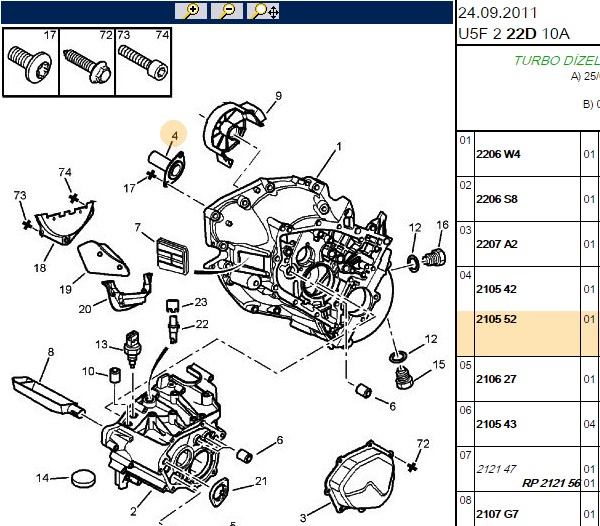Click callout number 20 bracket
This screenshot has width=600, height=526.
coord(85,309)
